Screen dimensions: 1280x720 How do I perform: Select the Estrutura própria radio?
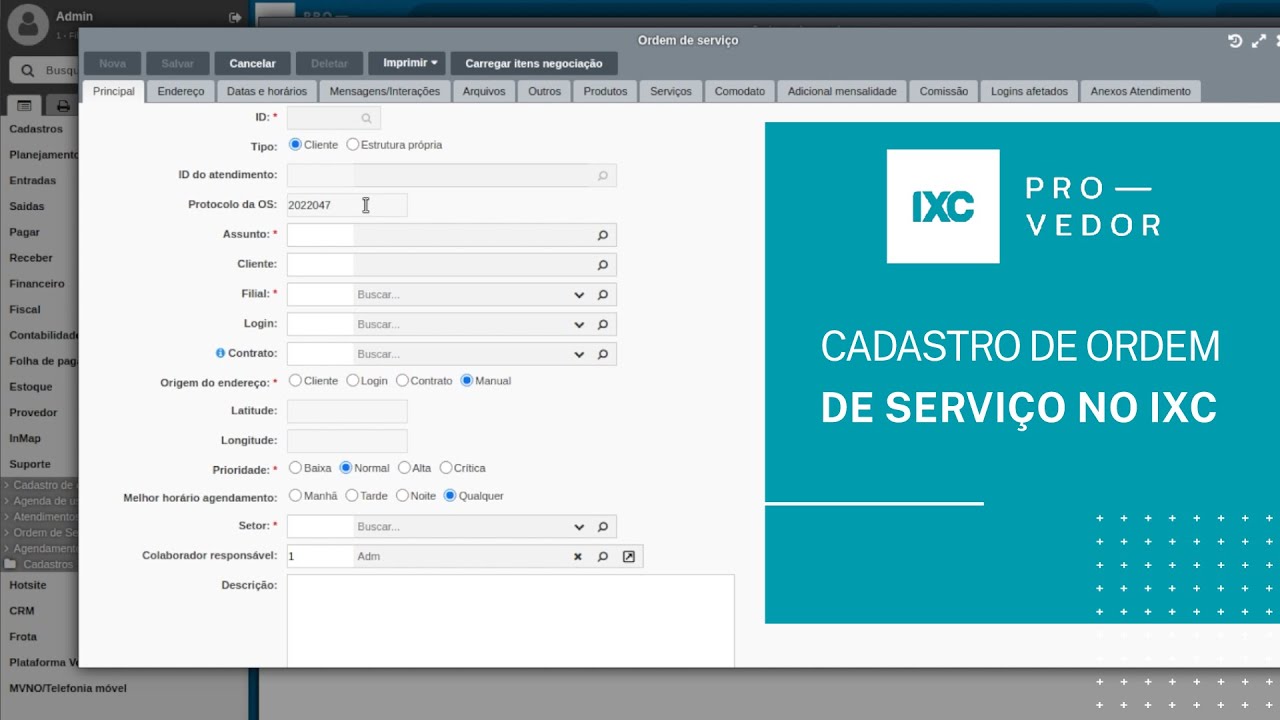[353, 144]
